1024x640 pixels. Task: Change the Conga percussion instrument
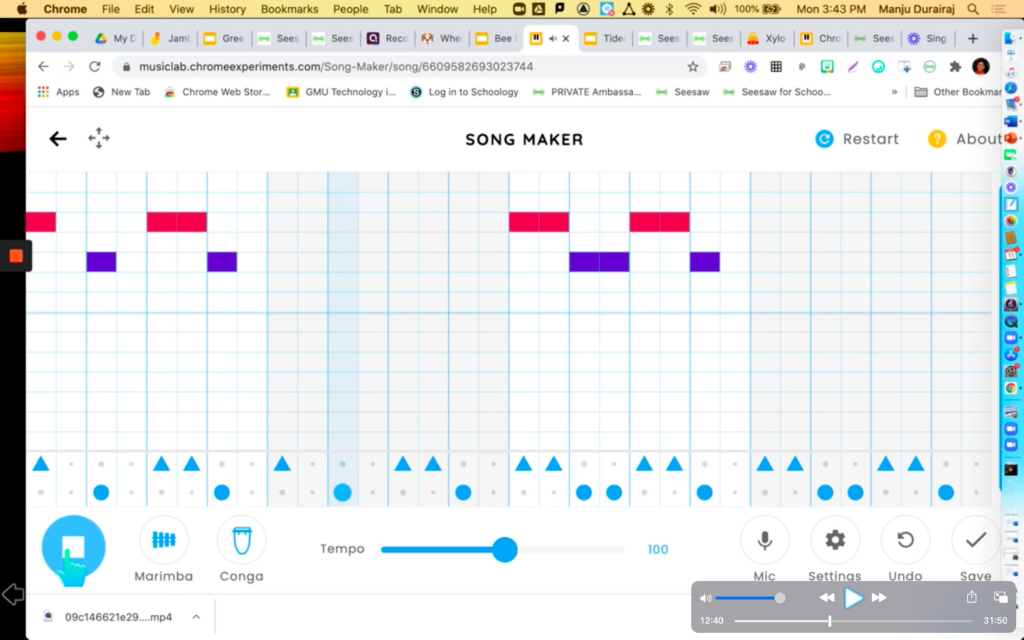pos(241,540)
